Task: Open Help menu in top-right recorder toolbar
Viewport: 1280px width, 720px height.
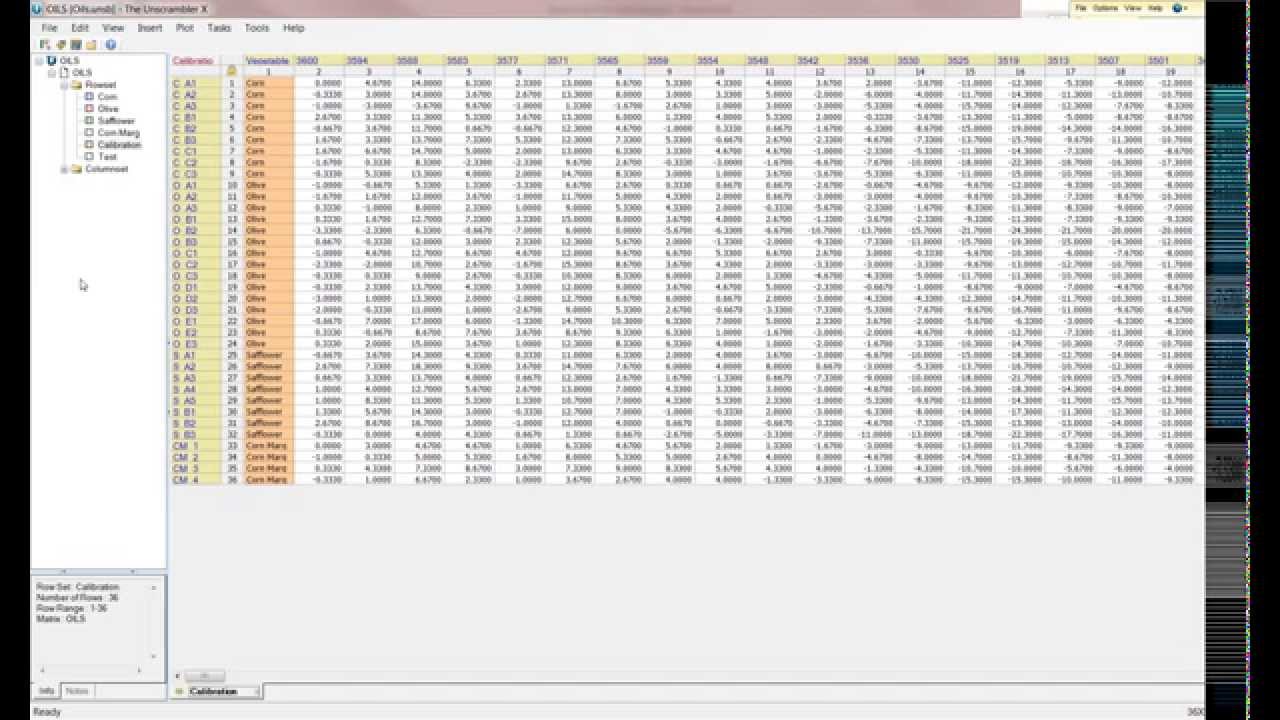Action: pos(1155,8)
